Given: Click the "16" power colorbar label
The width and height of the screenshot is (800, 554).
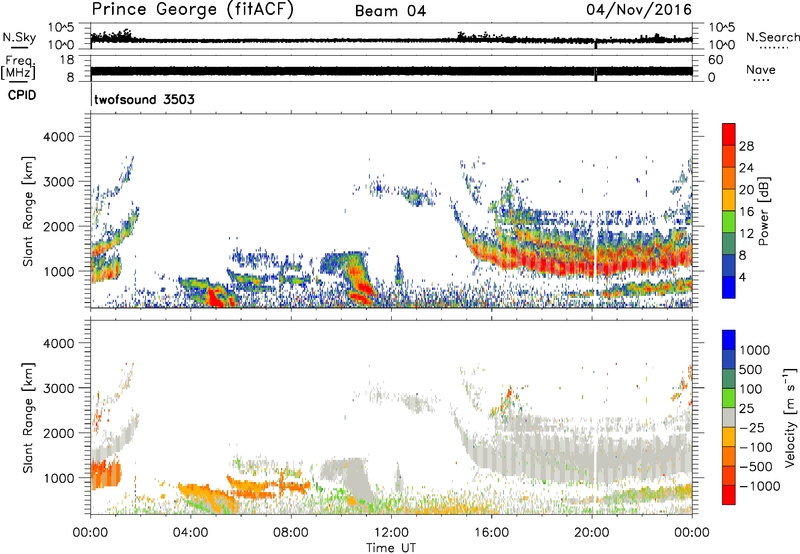Looking at the screenshot, I should click(x=746, y=212).
